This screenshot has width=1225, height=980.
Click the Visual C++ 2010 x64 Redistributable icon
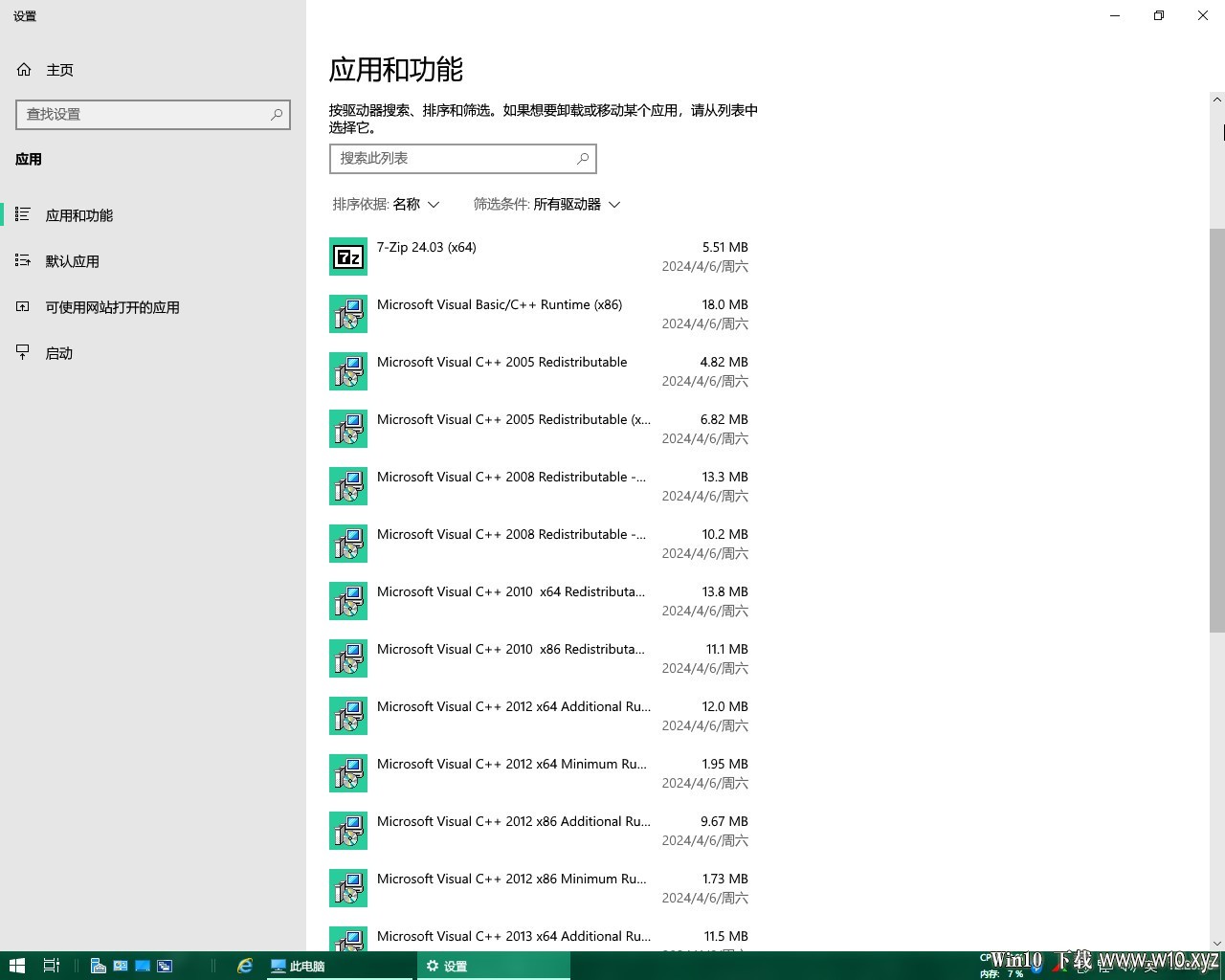pos(348,601)
